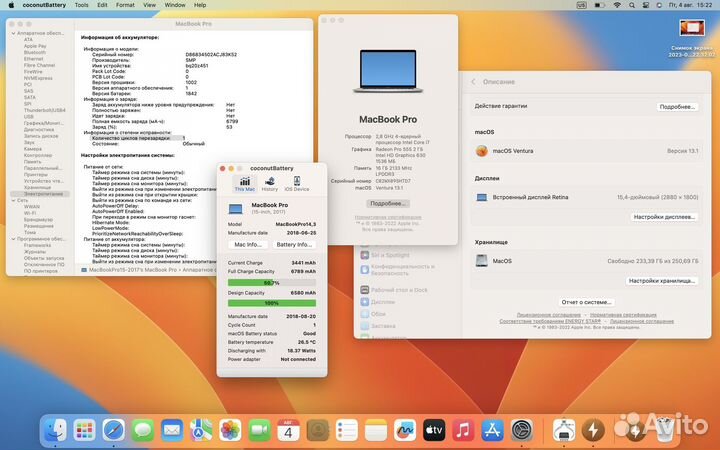Go back with the chevron beside Описание
The image size is (720, 450).
tap(473, 82)
